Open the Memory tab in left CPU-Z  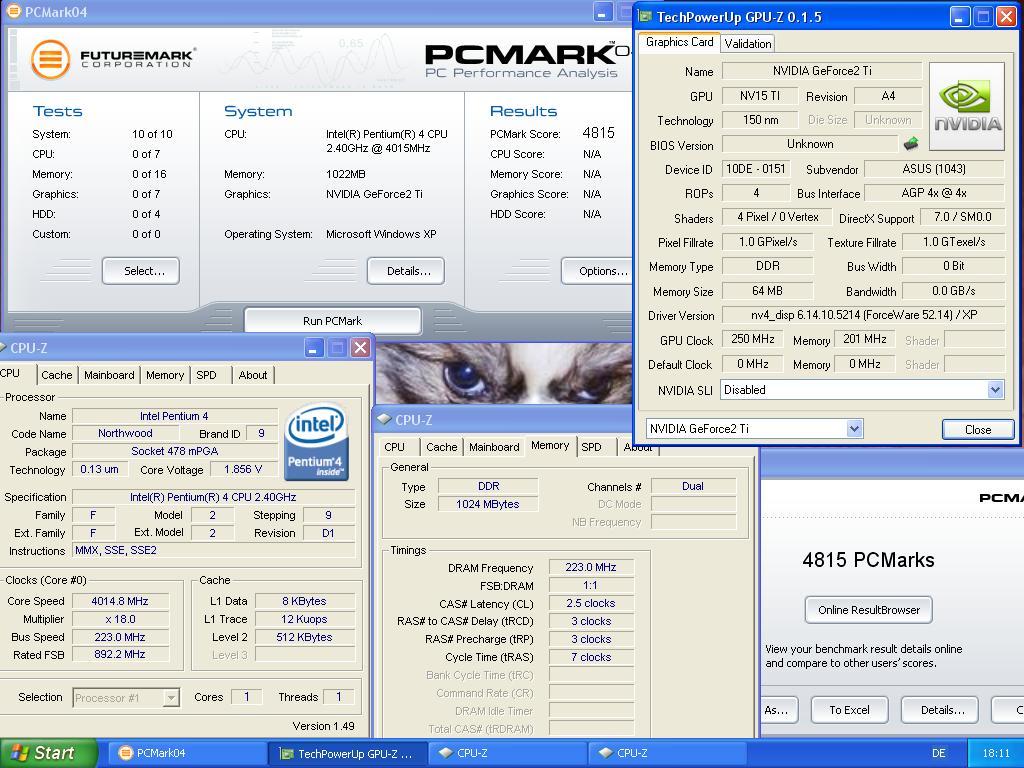(x=165, y=375)
